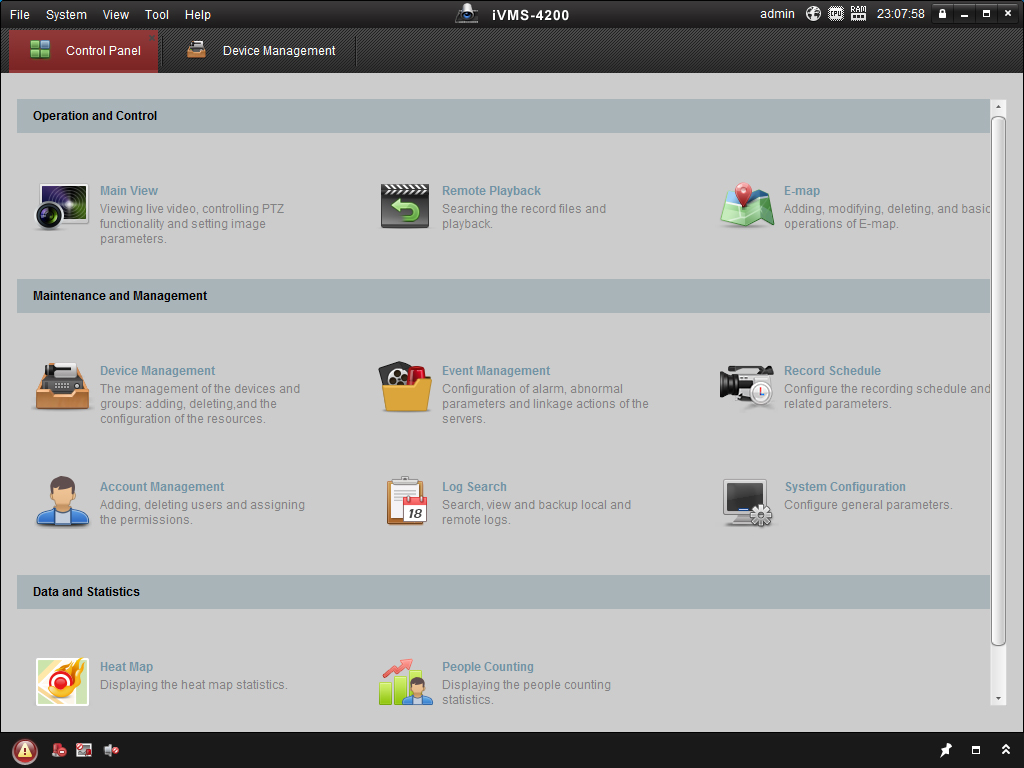Switch to the Control Panel tab
The image size is (1024, 768).
tap(84, 51)
